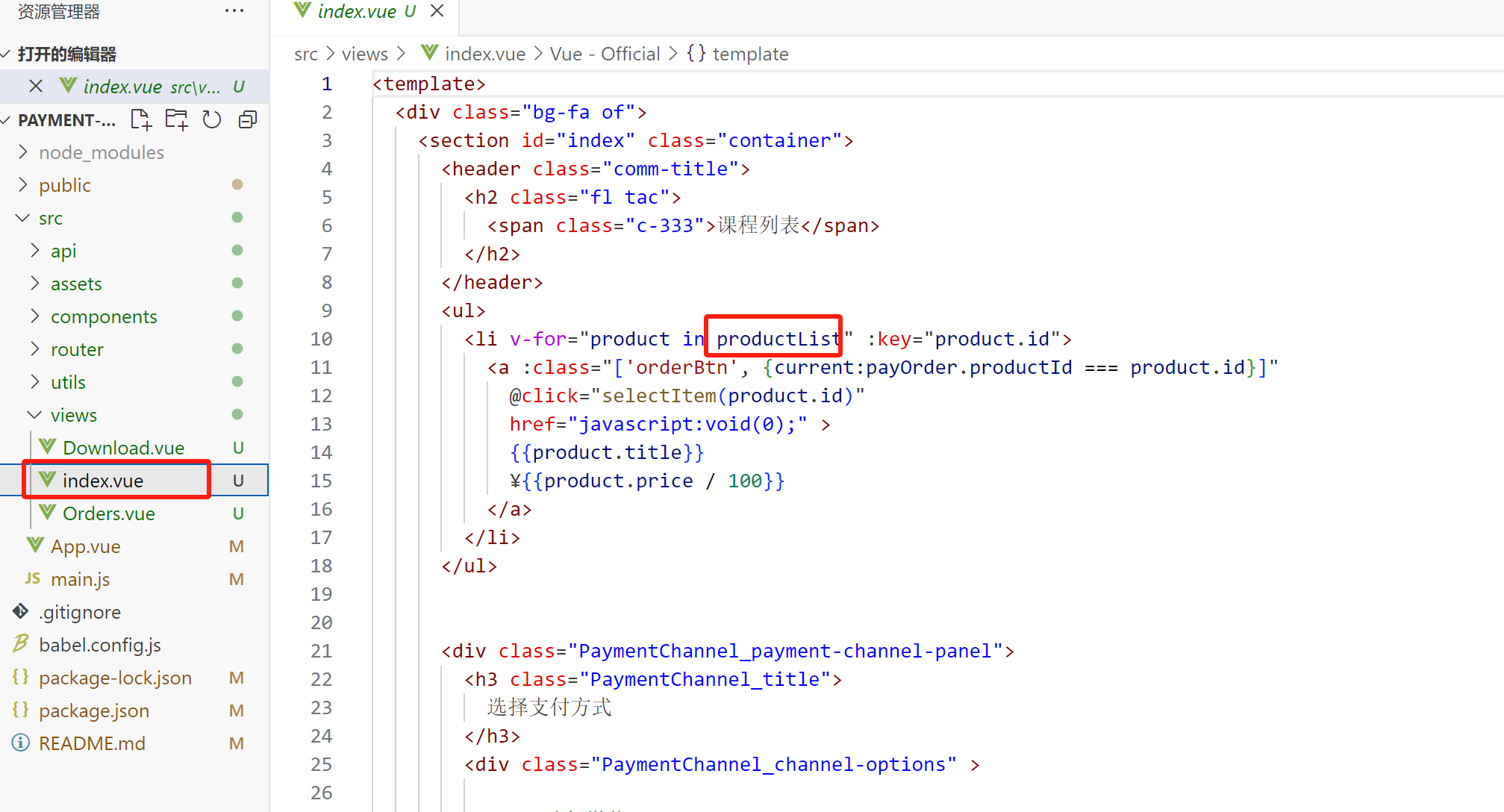Click line number 10 in gutter
1504x812 pixels.
tap(321, 339)
